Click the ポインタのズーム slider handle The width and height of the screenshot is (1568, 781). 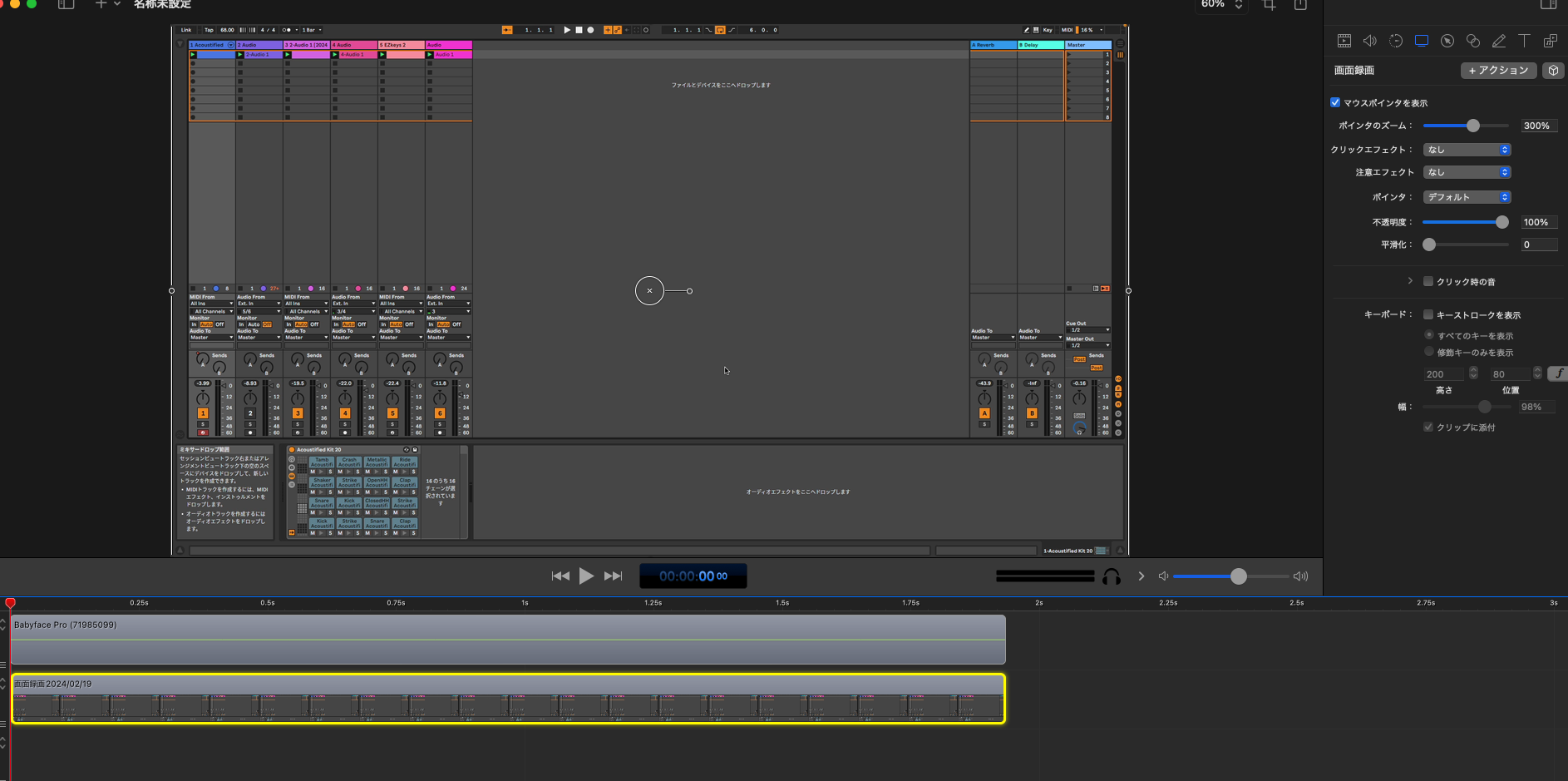tap(1473, 126)
